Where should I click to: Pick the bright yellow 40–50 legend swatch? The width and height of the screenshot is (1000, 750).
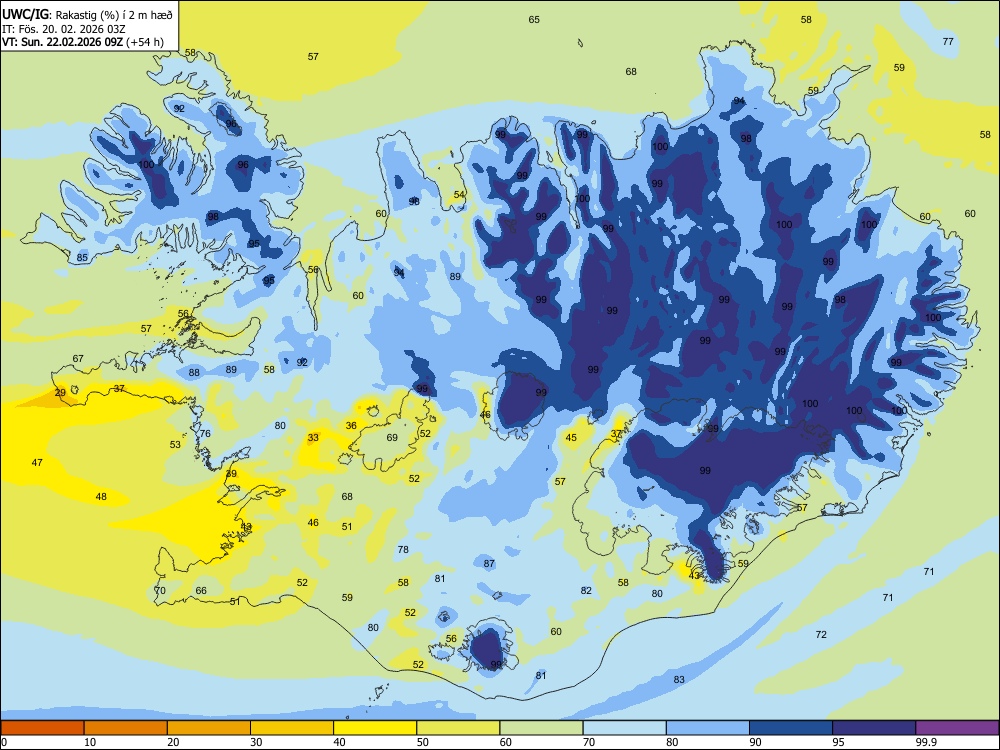pyautogui.click(x=375, y=728)
